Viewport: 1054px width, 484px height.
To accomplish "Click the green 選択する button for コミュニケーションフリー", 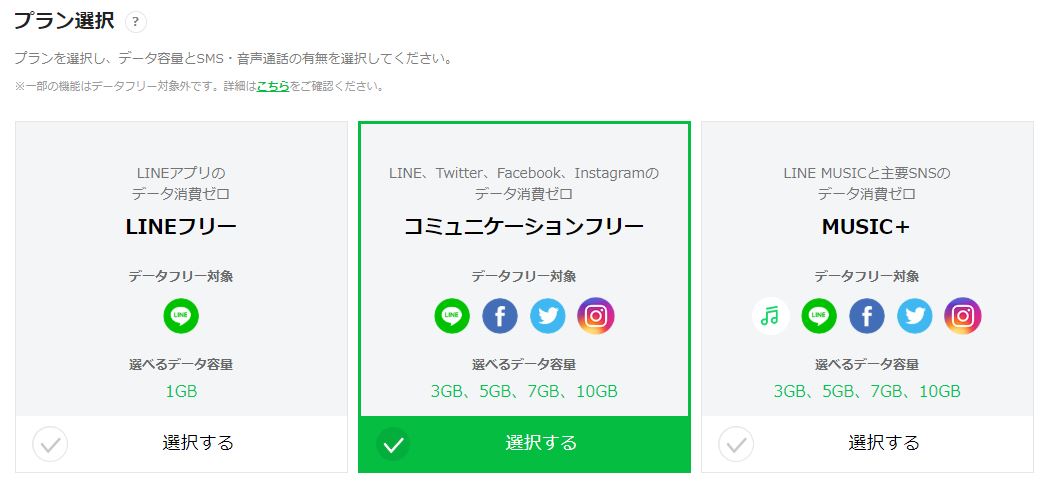I will [524, 444].
